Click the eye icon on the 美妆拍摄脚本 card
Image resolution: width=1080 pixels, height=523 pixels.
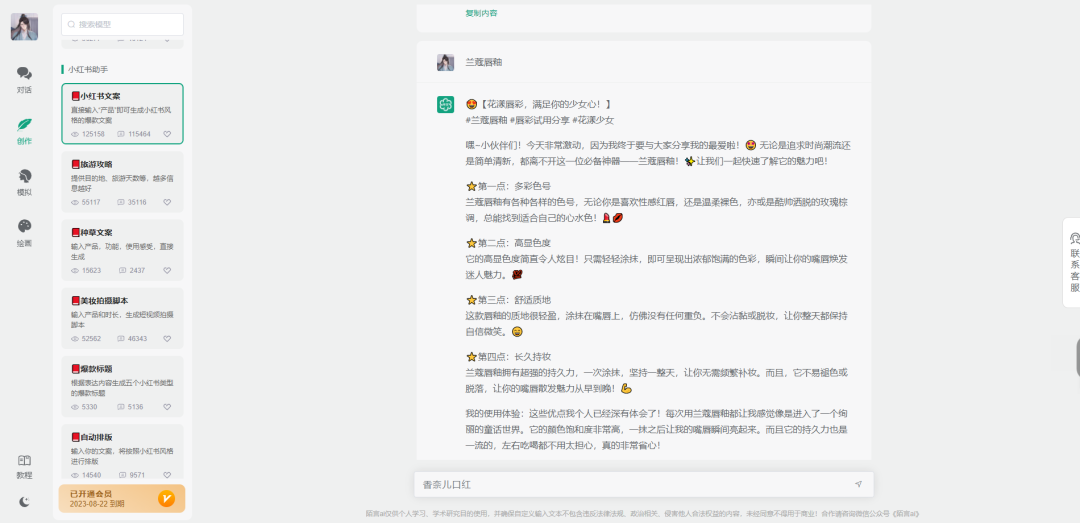[x=75, y=339]
